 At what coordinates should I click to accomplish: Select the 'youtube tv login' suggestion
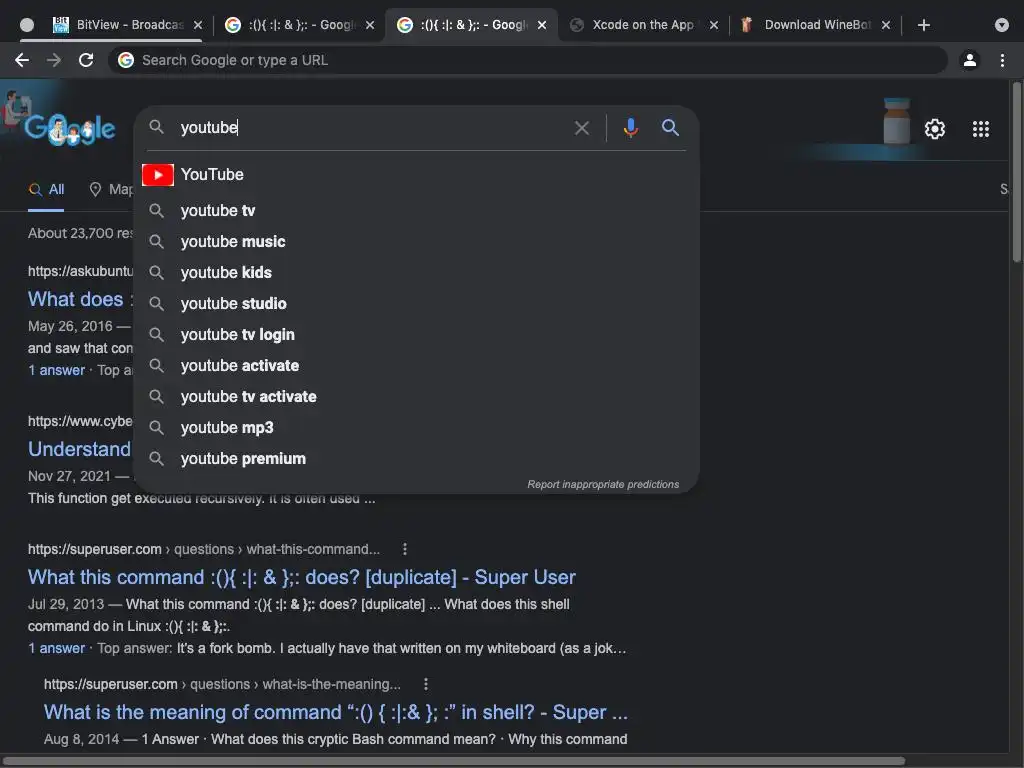point(417,334)
